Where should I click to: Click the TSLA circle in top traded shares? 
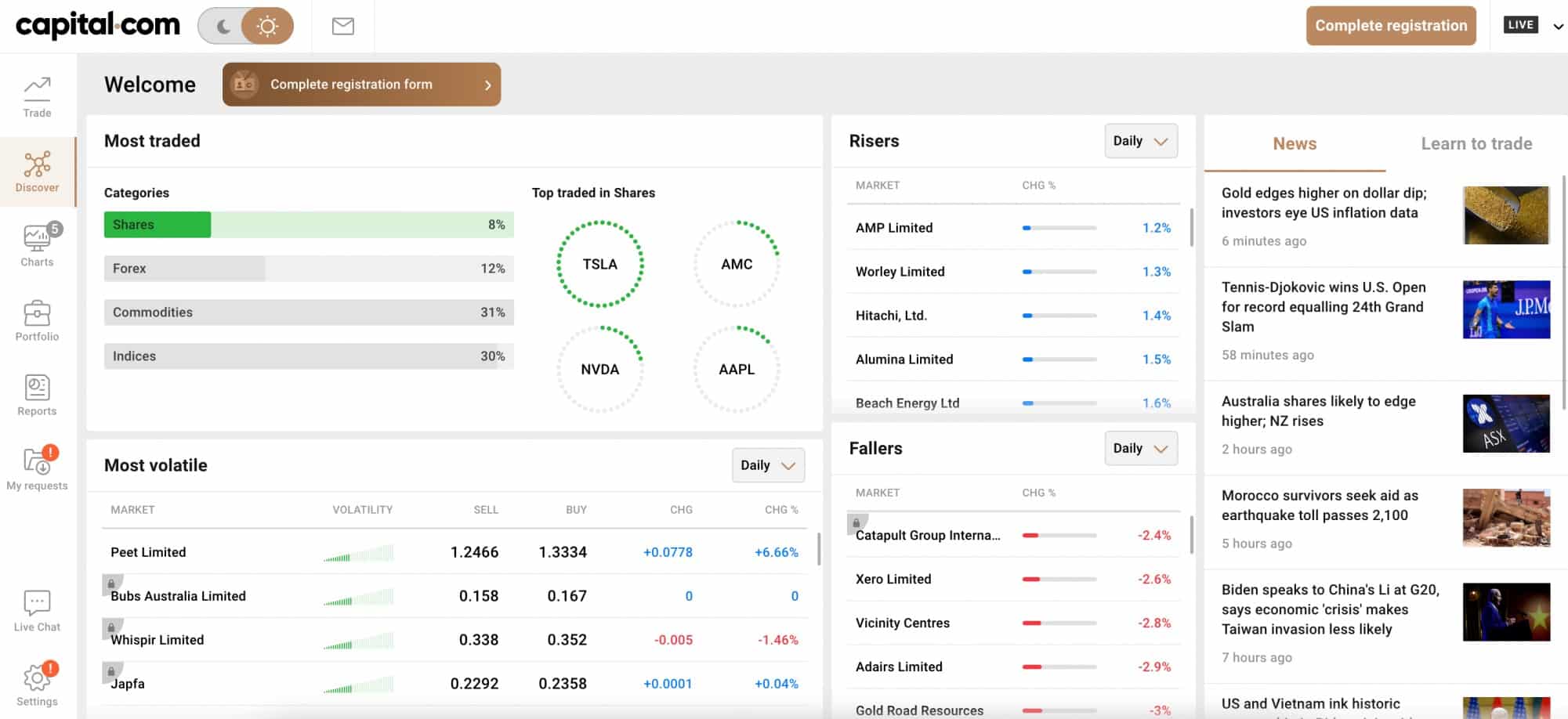[600, 264]
